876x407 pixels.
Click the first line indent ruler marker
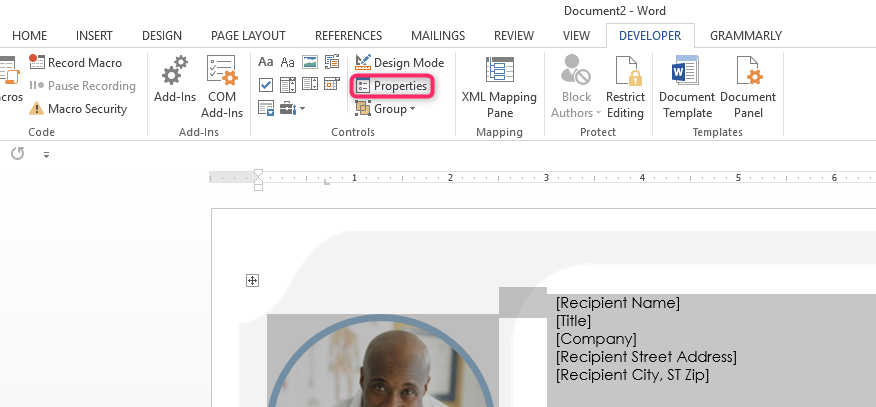click(x=258, y=173)
